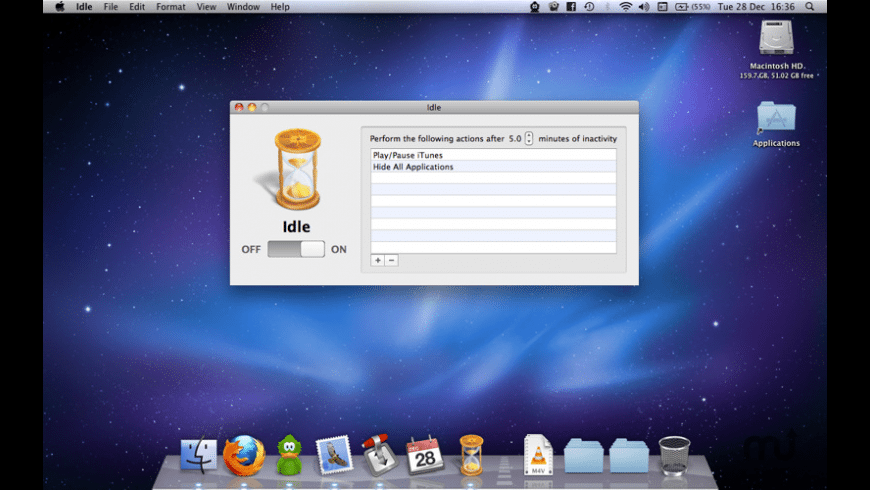Click the inactivity minutes stepper arrows
Screen dimensions: 870x490
coord(529,138)
